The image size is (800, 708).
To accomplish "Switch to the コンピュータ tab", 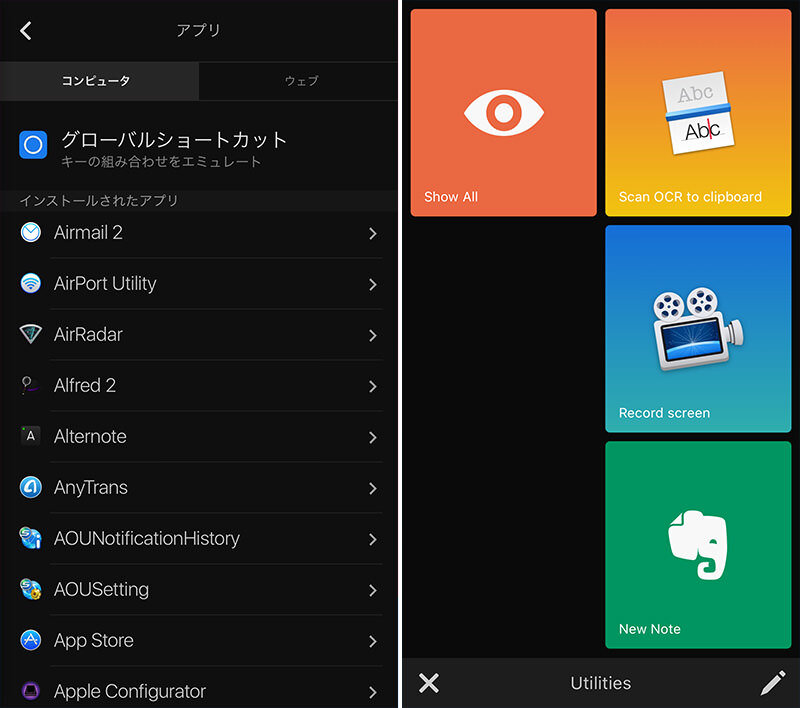I will pos(99,81).
